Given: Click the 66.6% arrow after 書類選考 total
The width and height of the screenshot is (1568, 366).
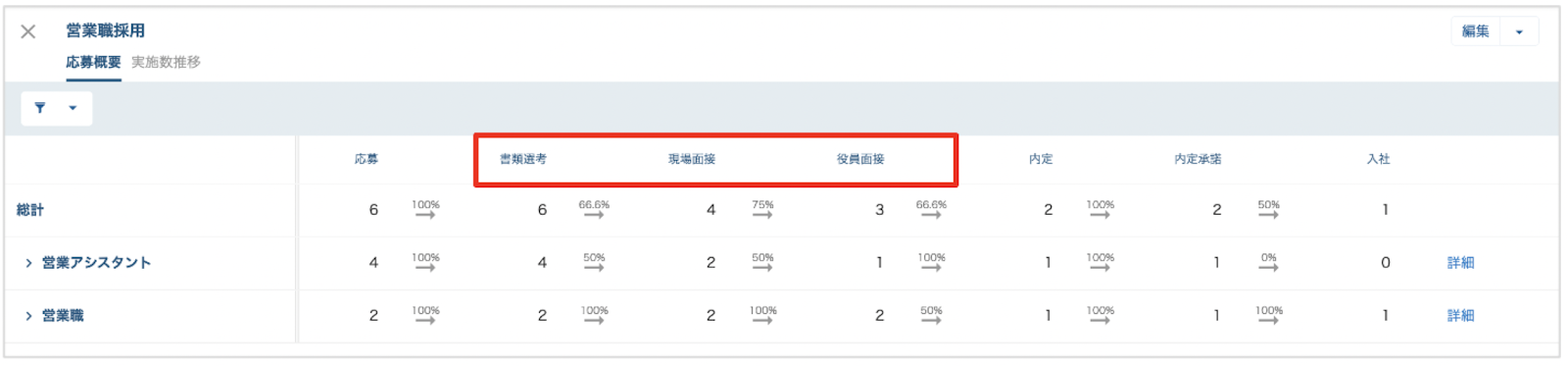Looking at the screenshot, I should (x=594, y=209).
